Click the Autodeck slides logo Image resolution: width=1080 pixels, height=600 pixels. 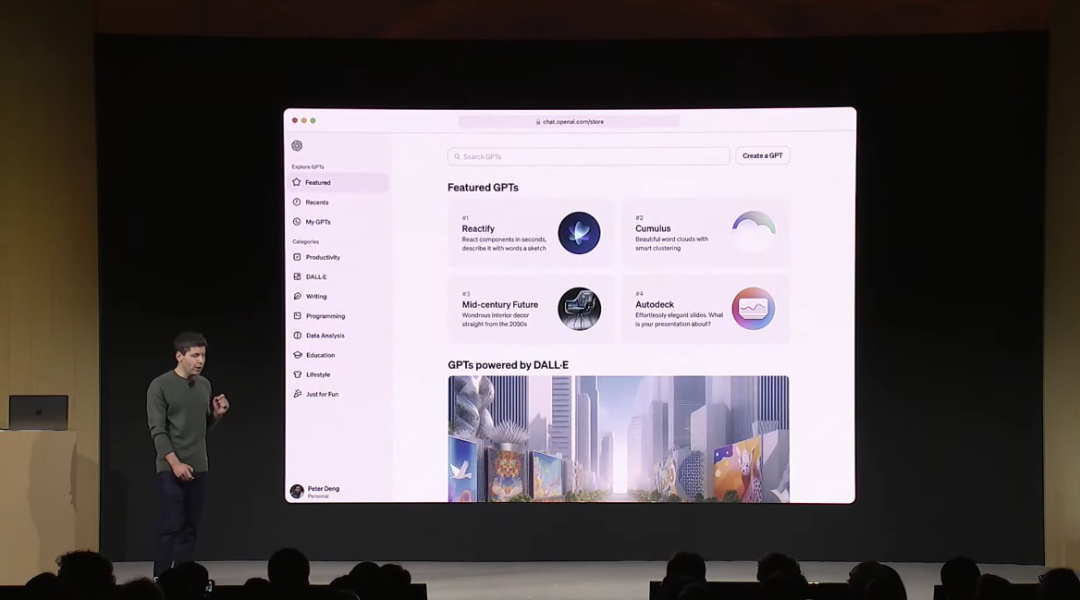pyautogui.click(x=753, y=309)
